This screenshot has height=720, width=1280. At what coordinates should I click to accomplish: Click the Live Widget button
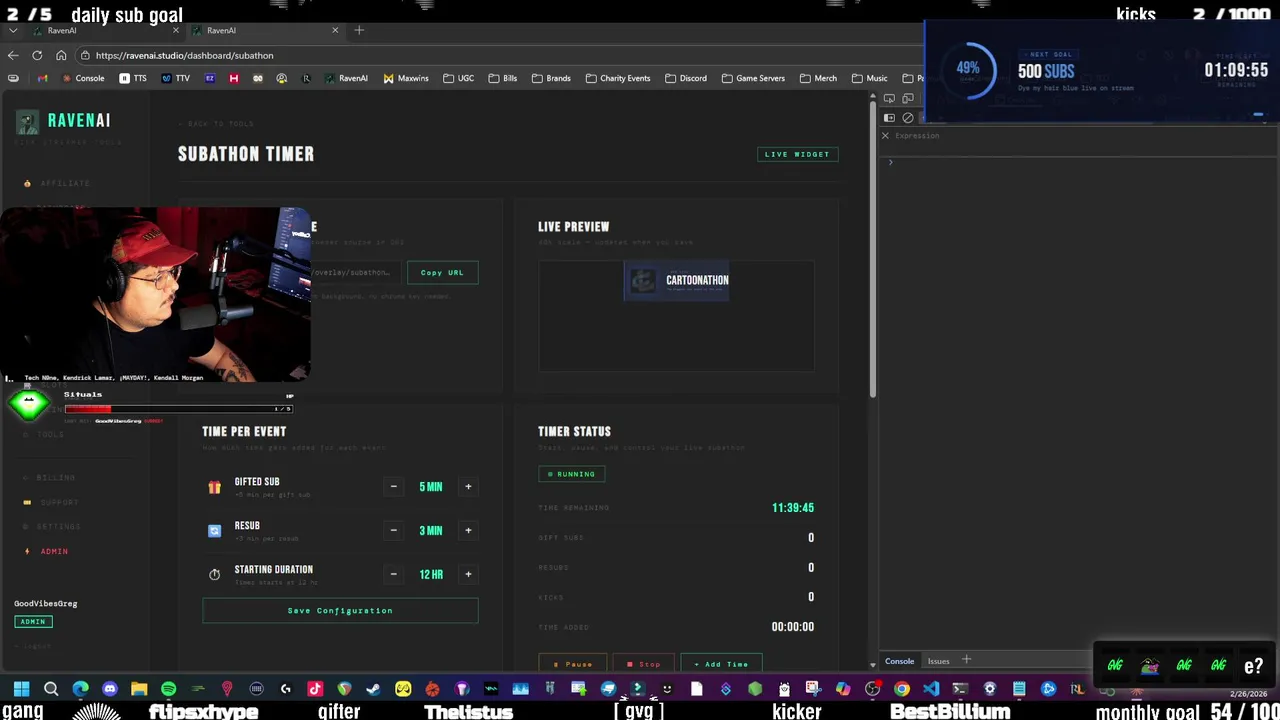[797, 154]
